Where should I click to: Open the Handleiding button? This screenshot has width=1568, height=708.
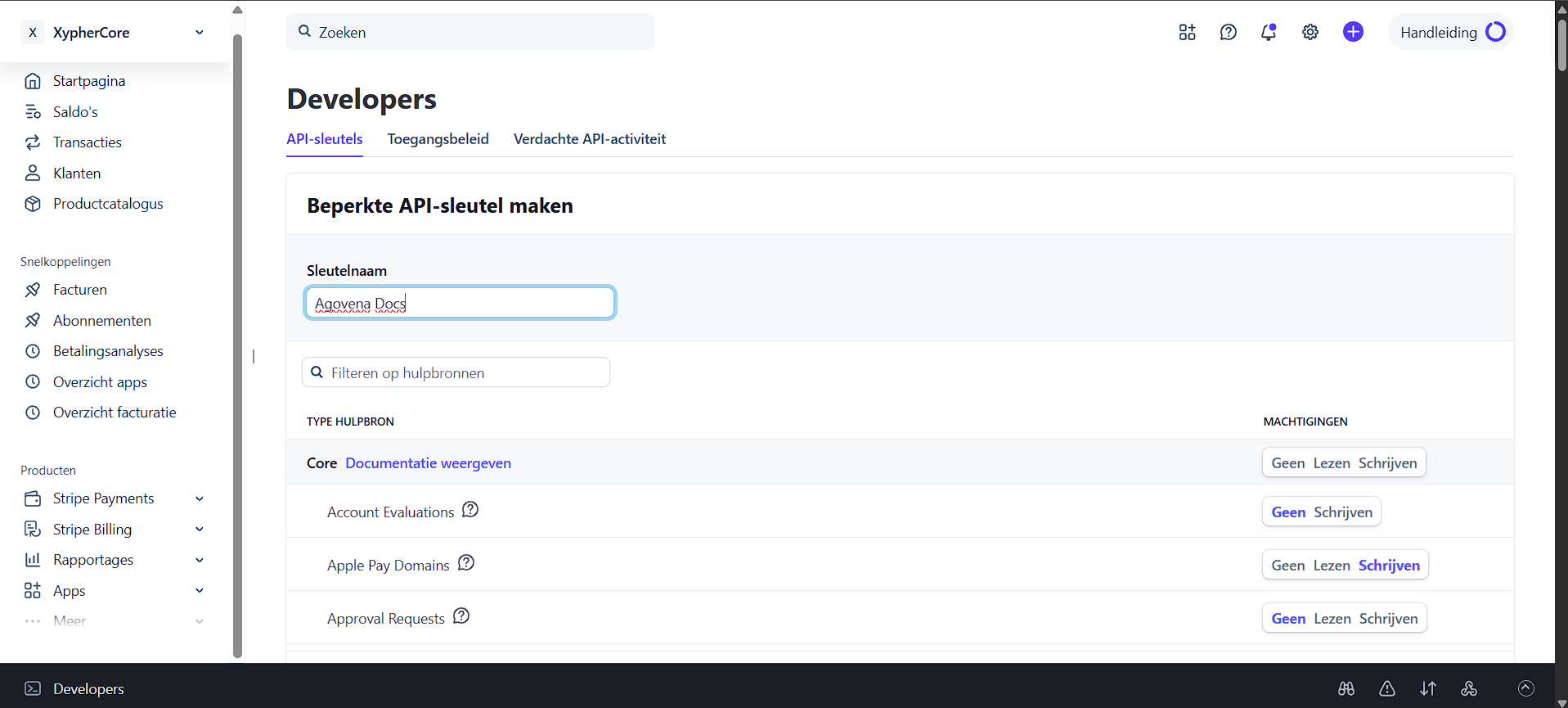click(1451, 32)
